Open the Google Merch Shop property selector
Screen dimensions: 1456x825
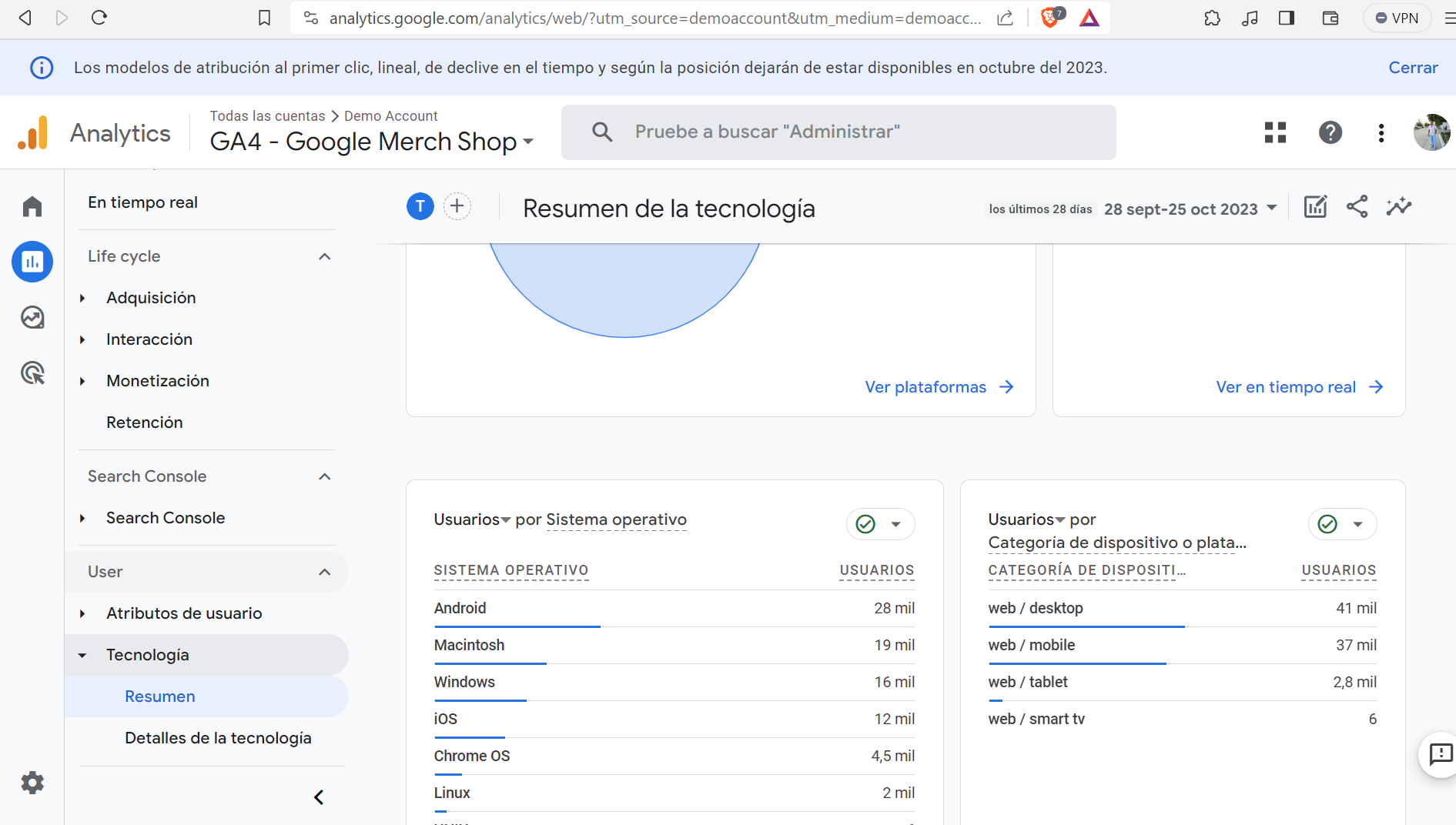372,142
